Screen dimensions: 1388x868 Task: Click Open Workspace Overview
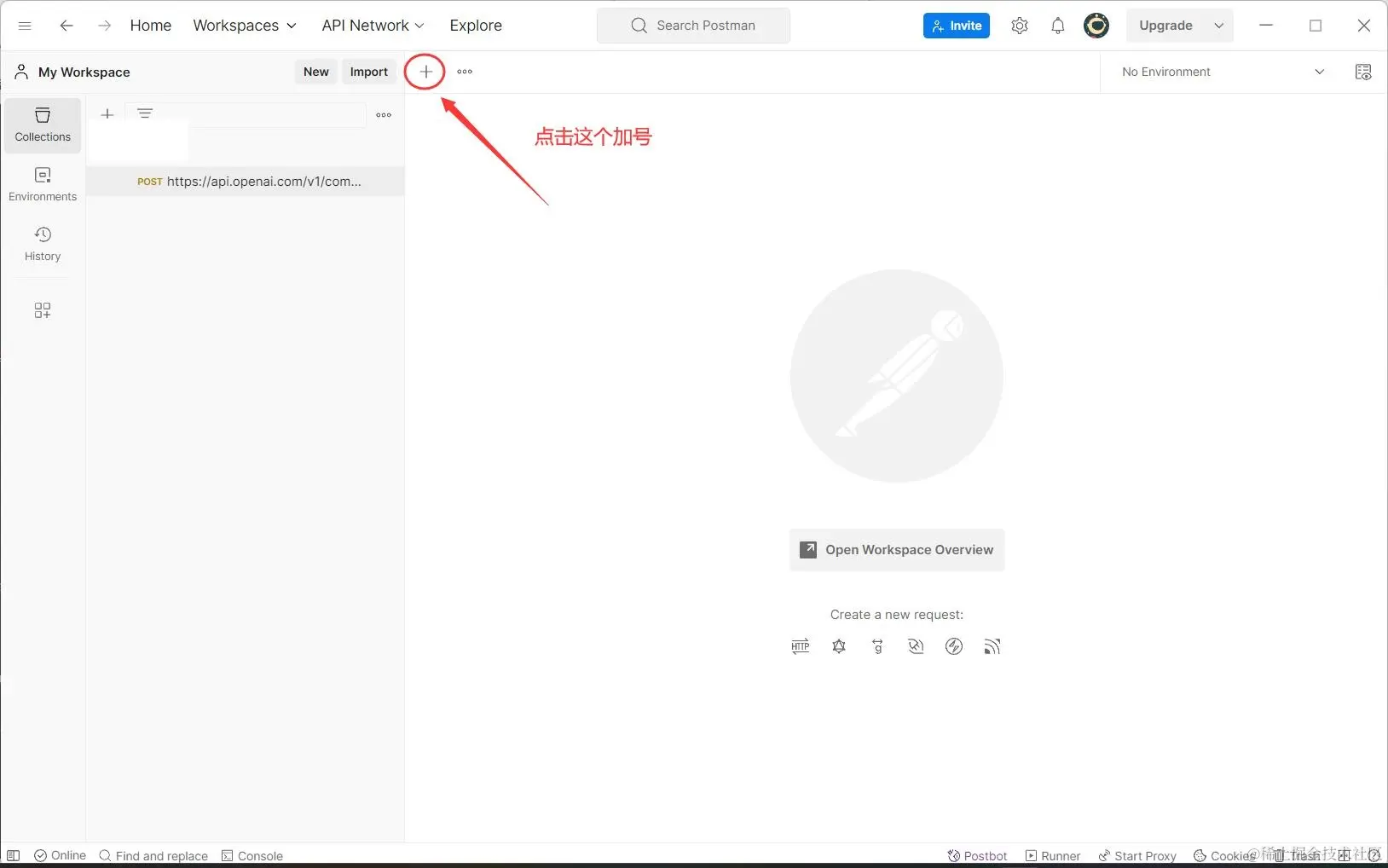(896, 550)
